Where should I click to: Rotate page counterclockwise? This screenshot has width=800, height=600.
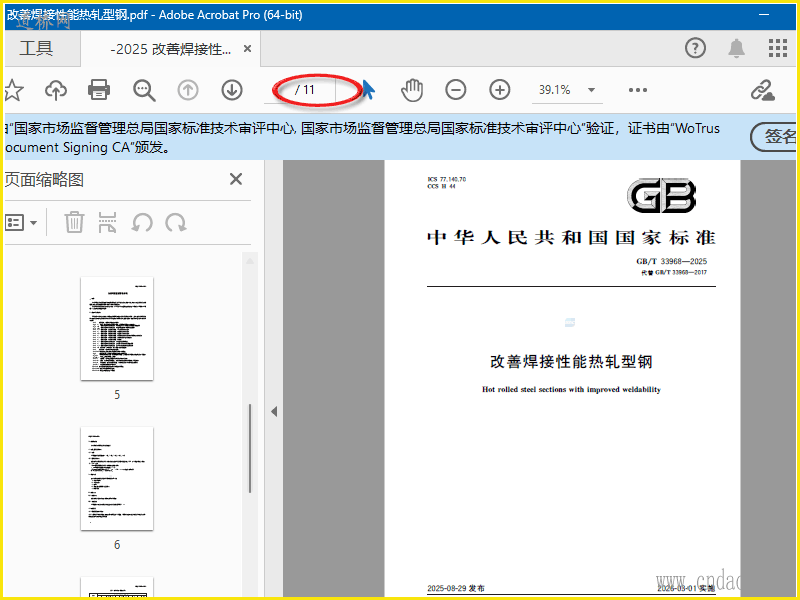(142, 223)
